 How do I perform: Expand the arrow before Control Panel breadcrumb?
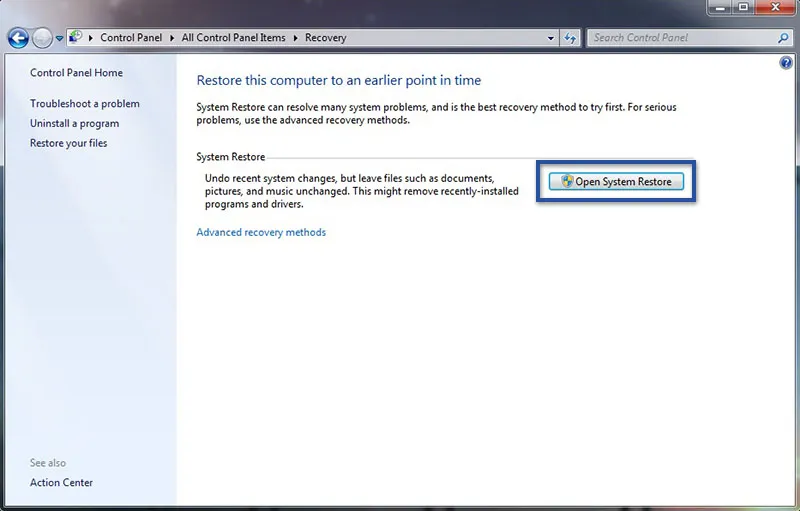90,38
